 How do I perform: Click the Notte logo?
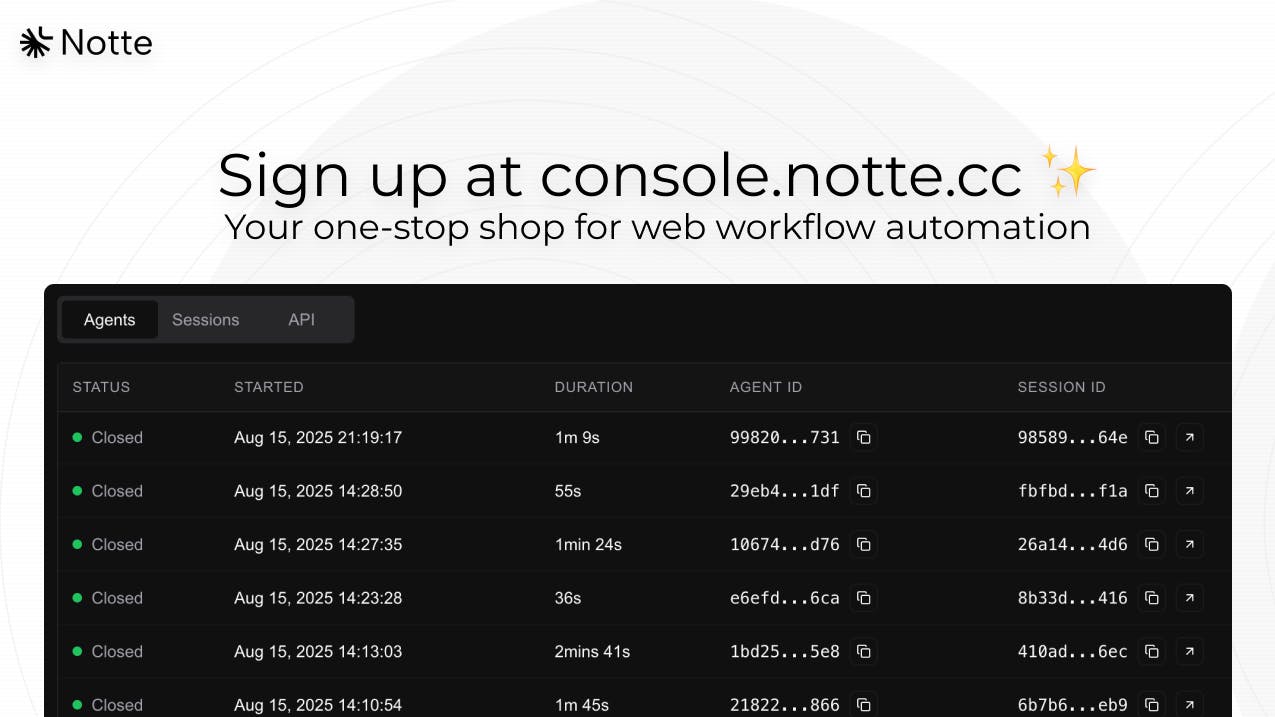[x=86, y=42]
